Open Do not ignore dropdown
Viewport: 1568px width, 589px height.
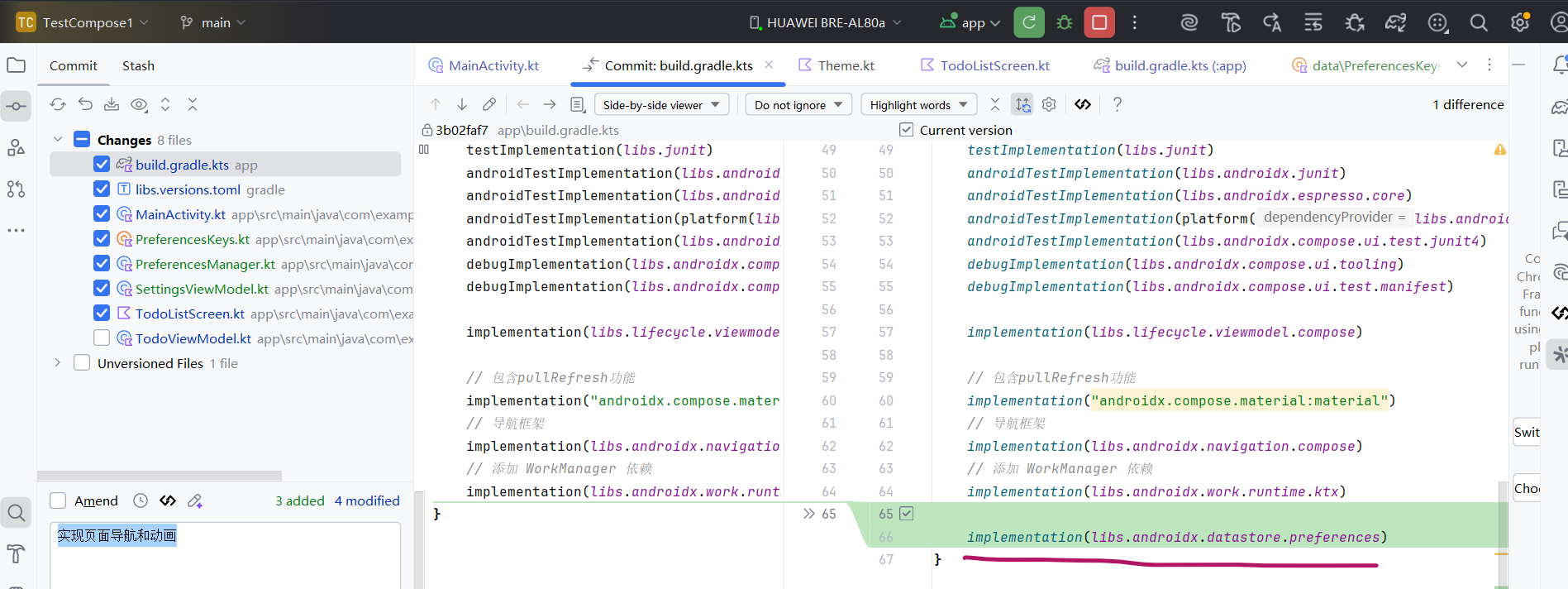pos(798,104)
